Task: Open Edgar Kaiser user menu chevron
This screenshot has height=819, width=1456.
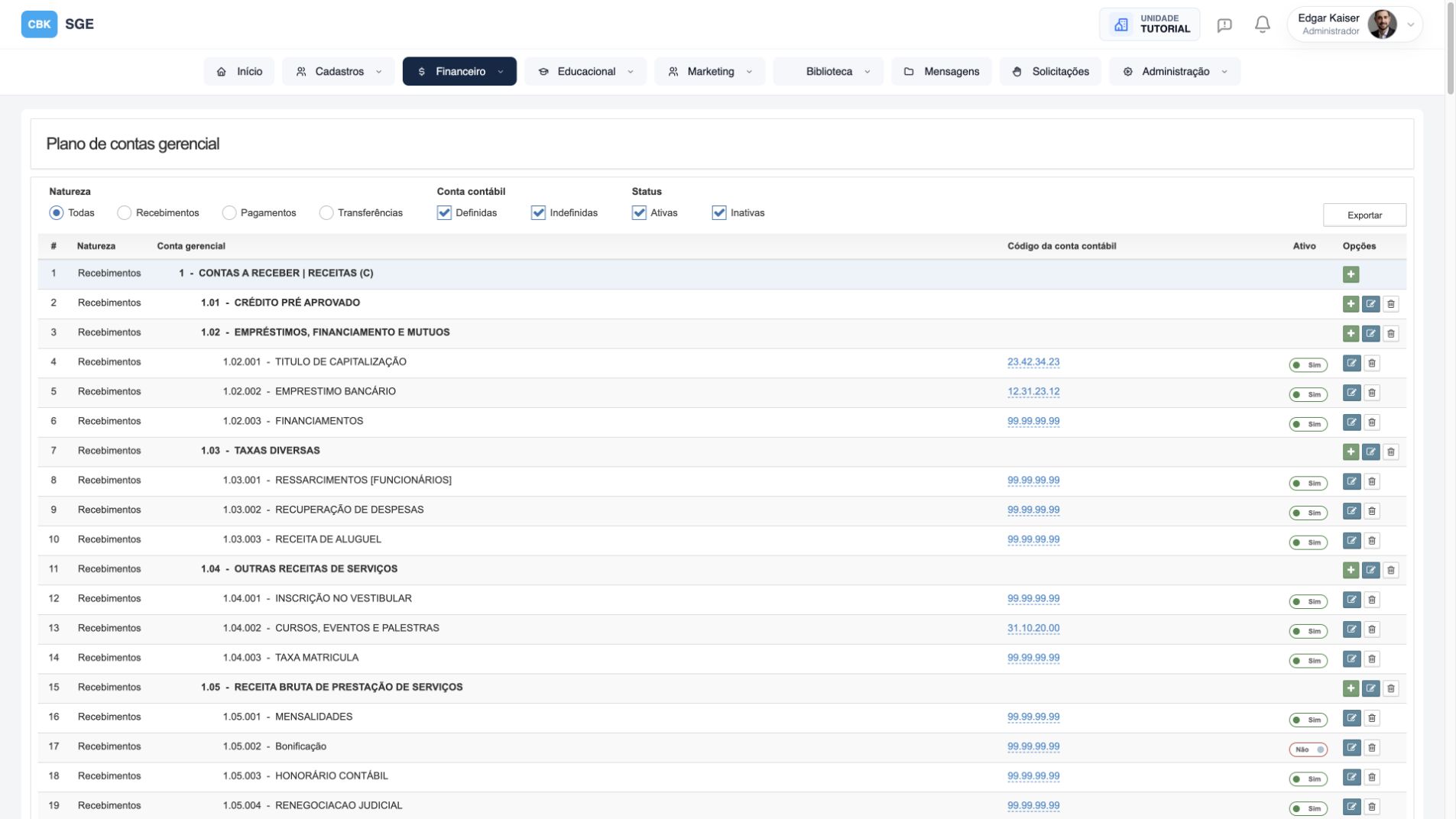Action: pyautogui.click(x=1410, y=24)
